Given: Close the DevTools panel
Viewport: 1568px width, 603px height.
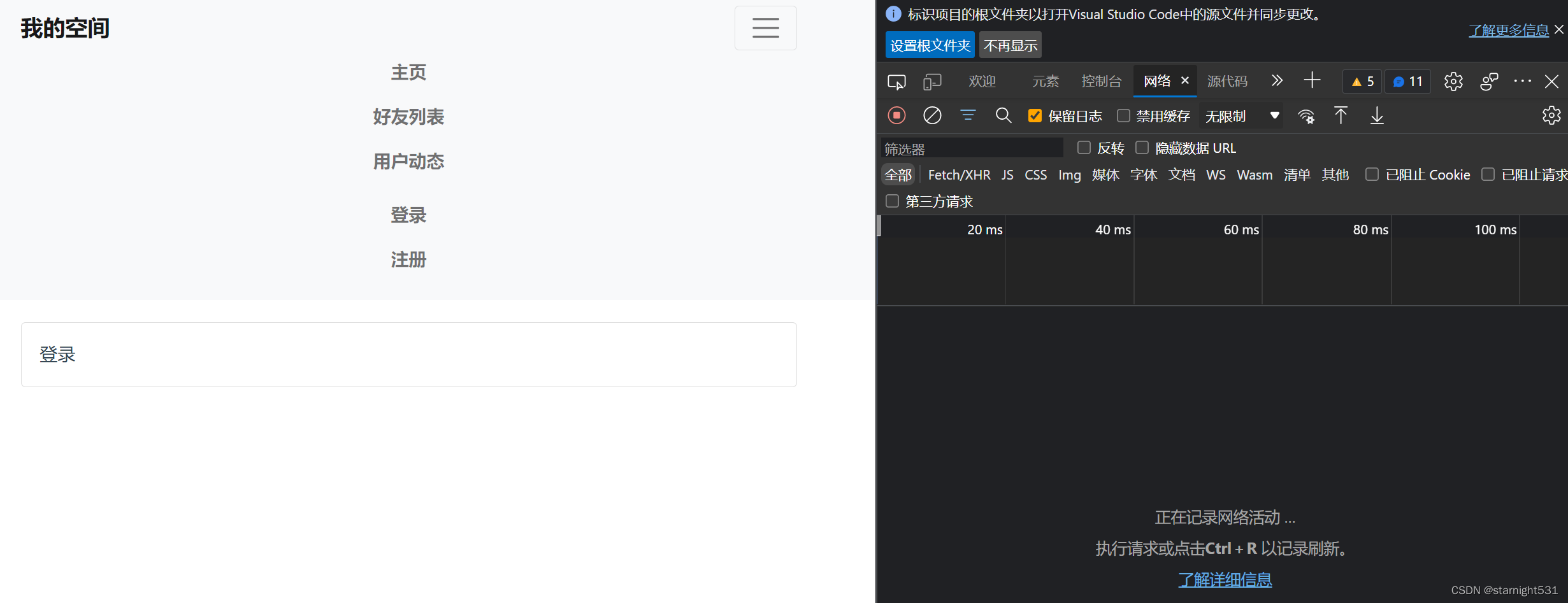Looking at the screenshot, I should pos(1551,82).
